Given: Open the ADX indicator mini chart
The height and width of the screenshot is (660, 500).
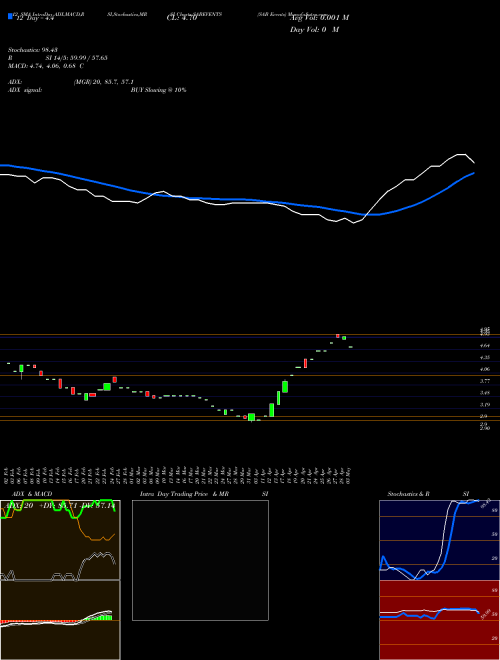Looking at the screenshot, I should [x=60, y=540].
